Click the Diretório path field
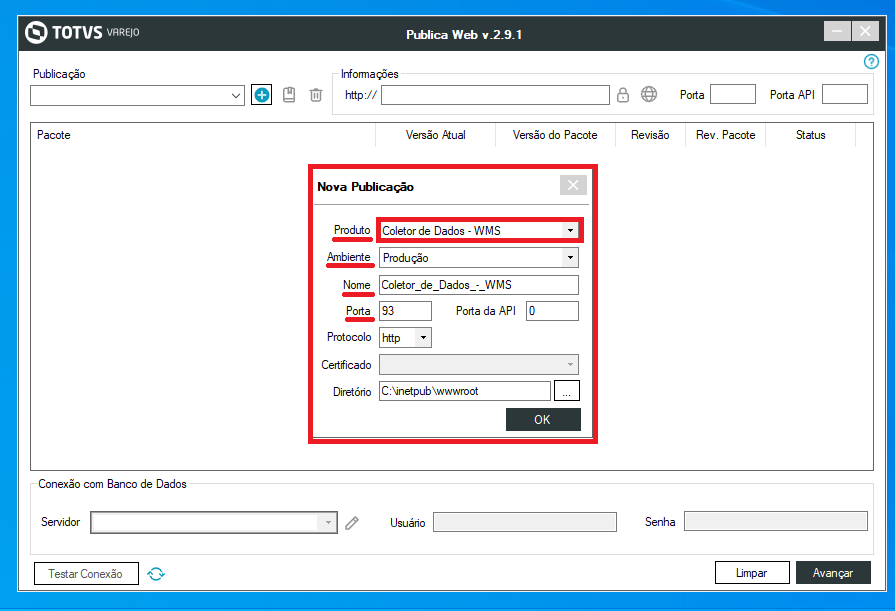This screenshot has width=895, height=611. point(465,391)
